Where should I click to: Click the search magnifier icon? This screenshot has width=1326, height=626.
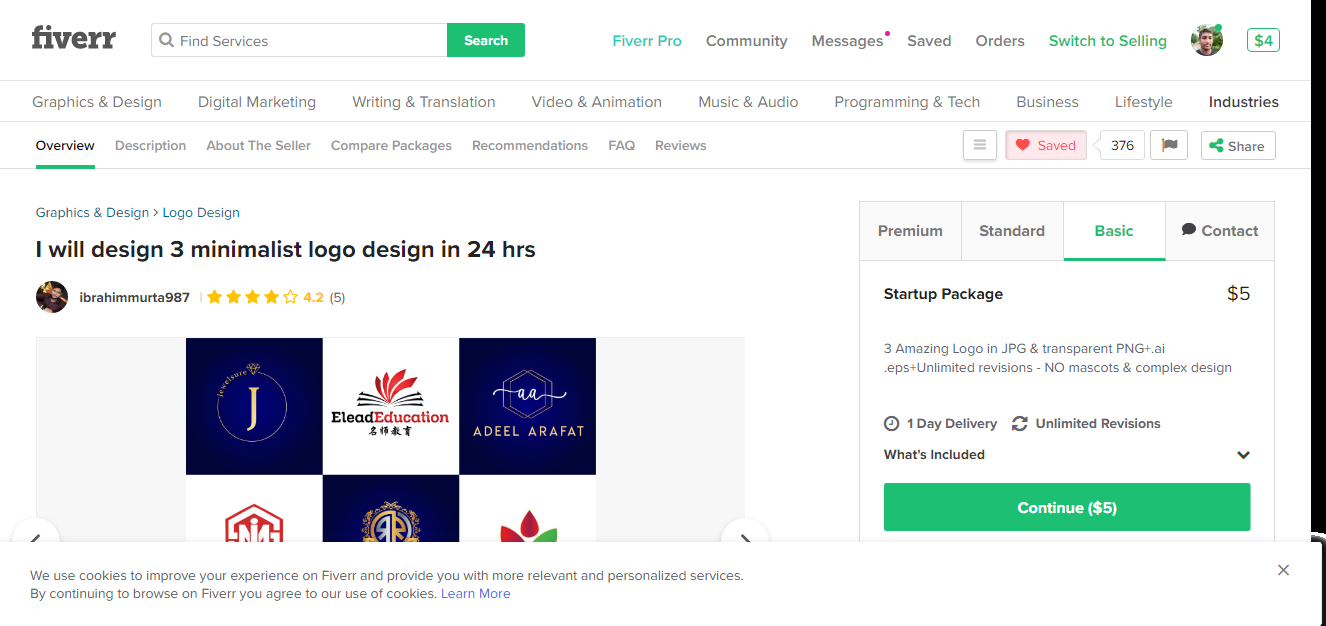(165, 40)
